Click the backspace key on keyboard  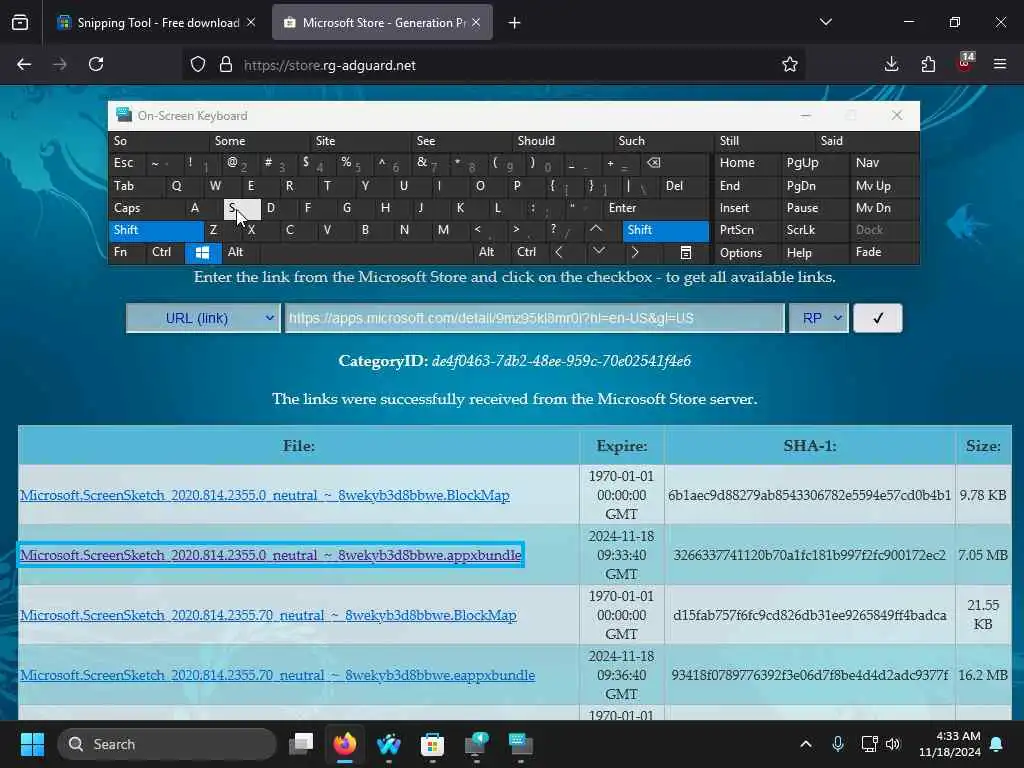pos(654,163)
